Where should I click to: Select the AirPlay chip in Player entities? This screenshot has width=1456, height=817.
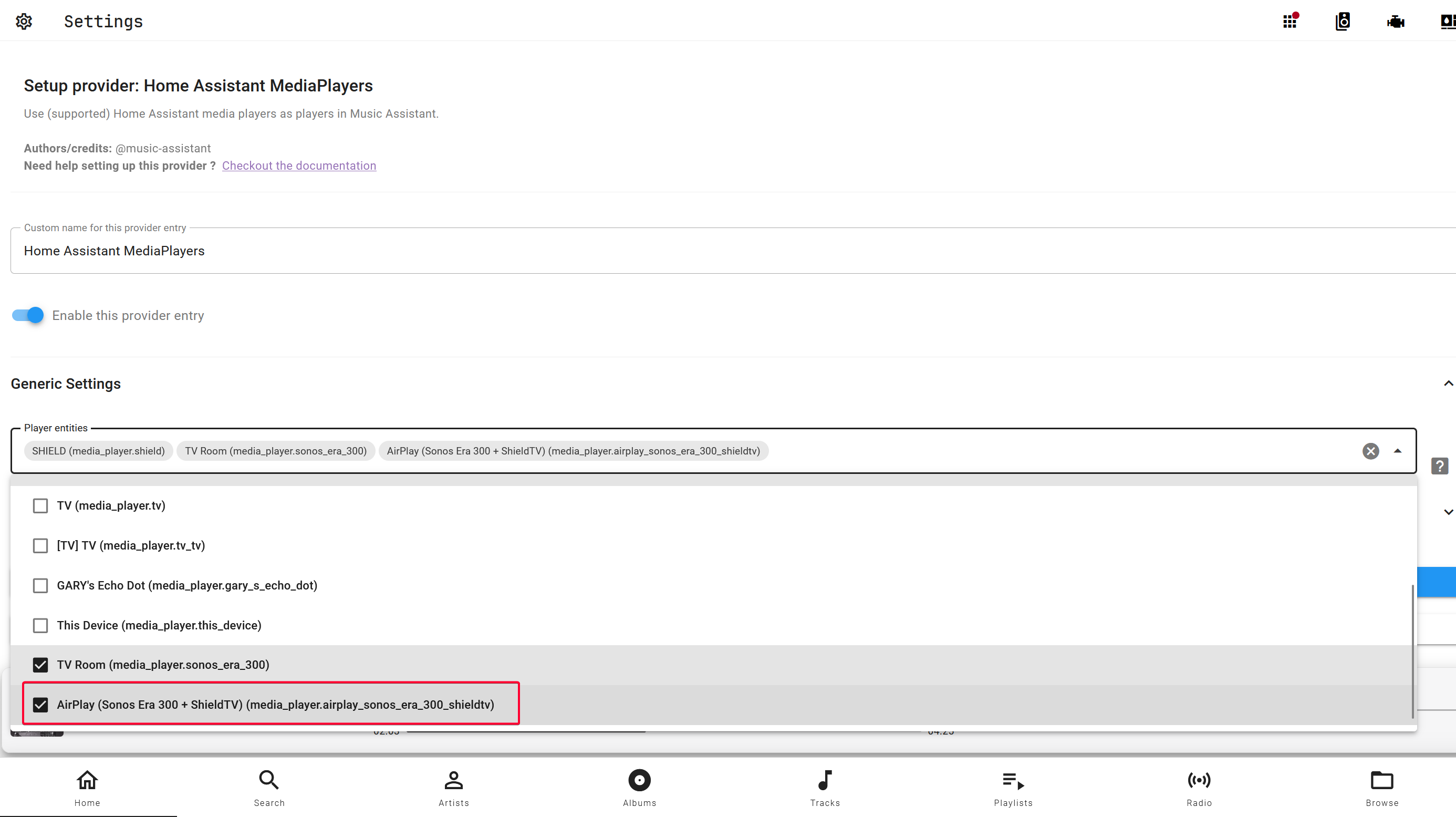point(573,451)
